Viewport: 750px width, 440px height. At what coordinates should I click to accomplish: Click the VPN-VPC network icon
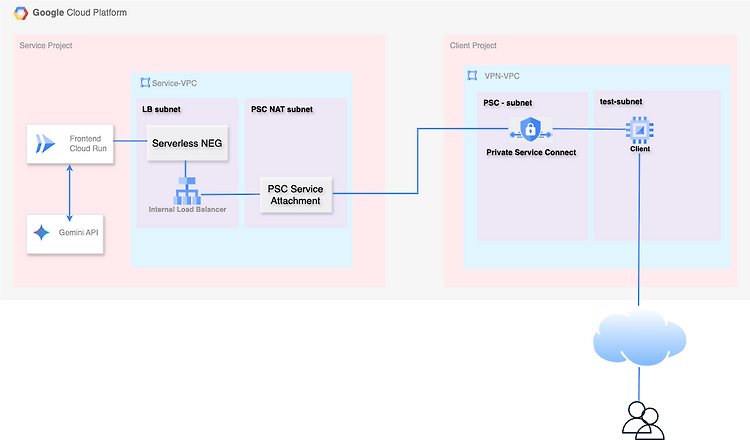472,75
